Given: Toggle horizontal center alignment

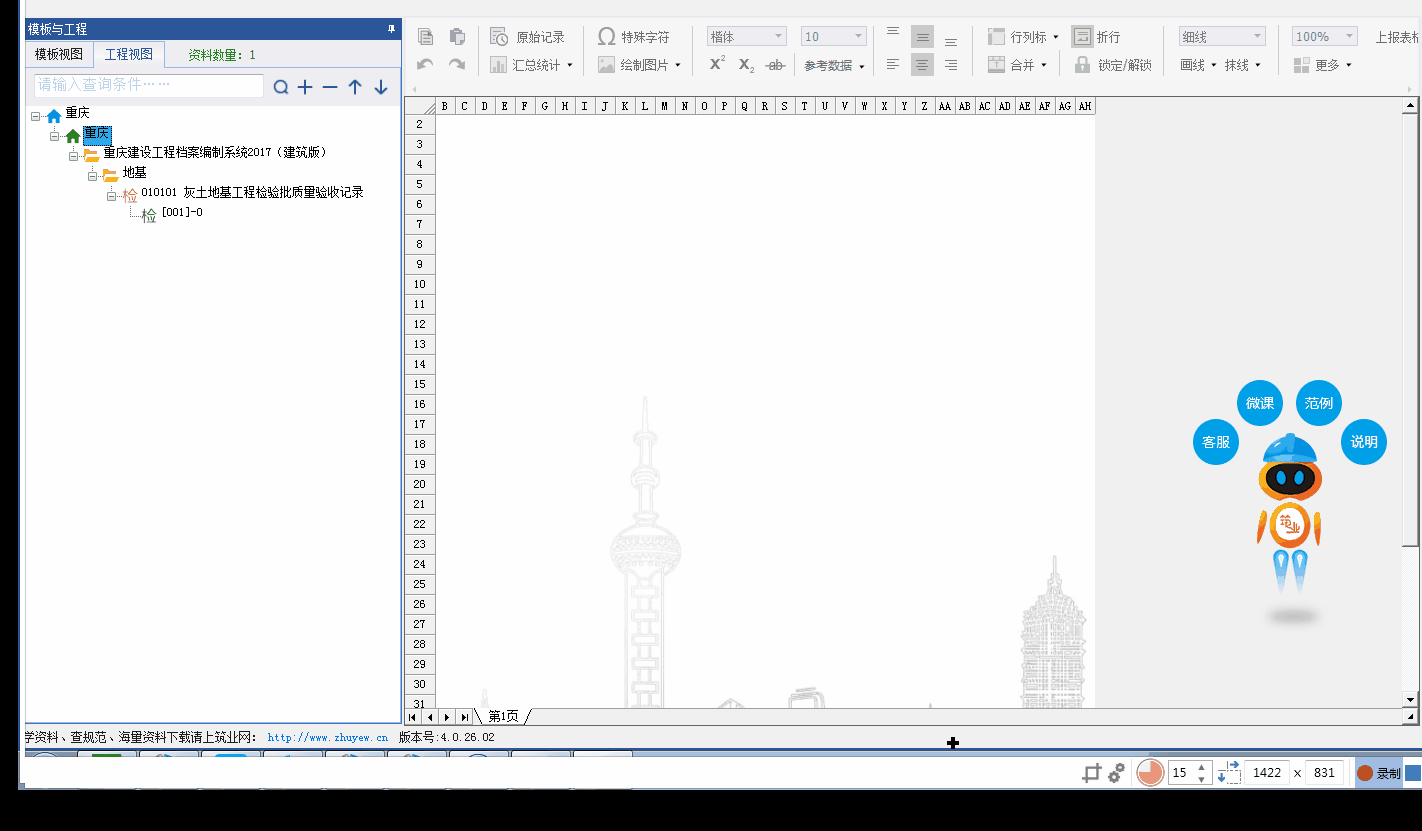Looking at the screenshot, I should point(922,65).
